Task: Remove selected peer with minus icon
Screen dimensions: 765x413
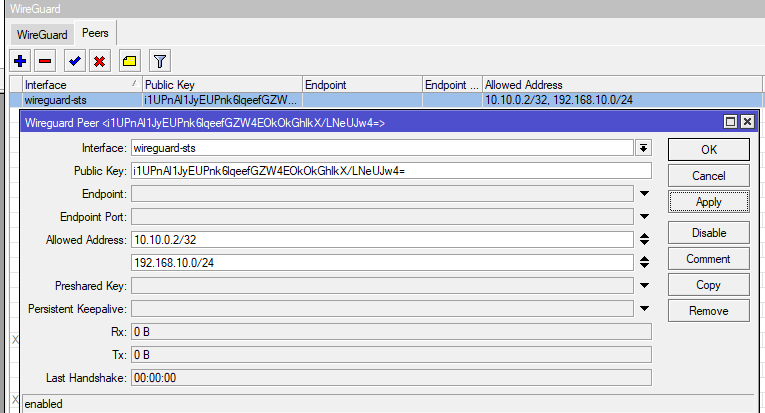Action: pyautogui.click(x=45, y=61)
